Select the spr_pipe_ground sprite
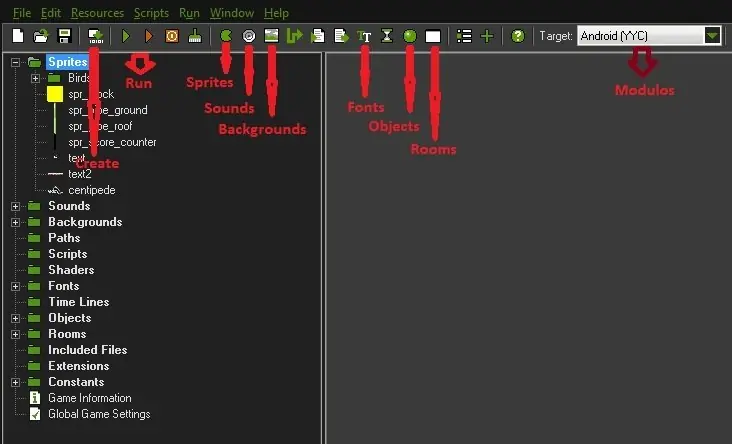The height and width of the screenshot is (444, 732). click(108, 110)
